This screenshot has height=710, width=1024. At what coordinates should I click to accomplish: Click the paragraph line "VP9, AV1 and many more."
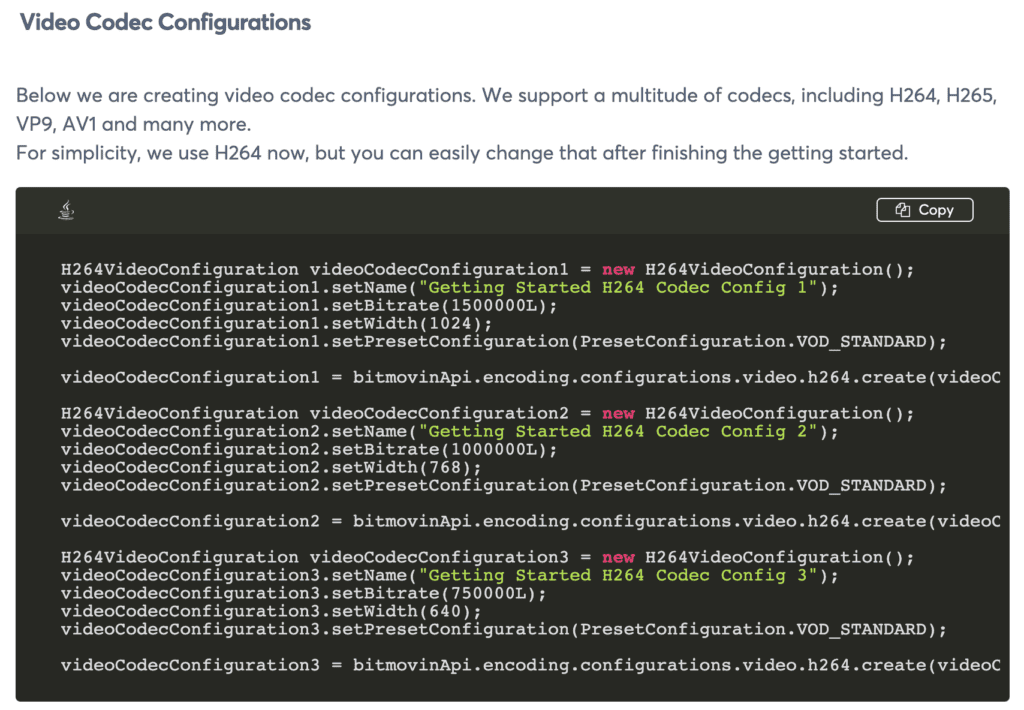(x=133, y=124)
